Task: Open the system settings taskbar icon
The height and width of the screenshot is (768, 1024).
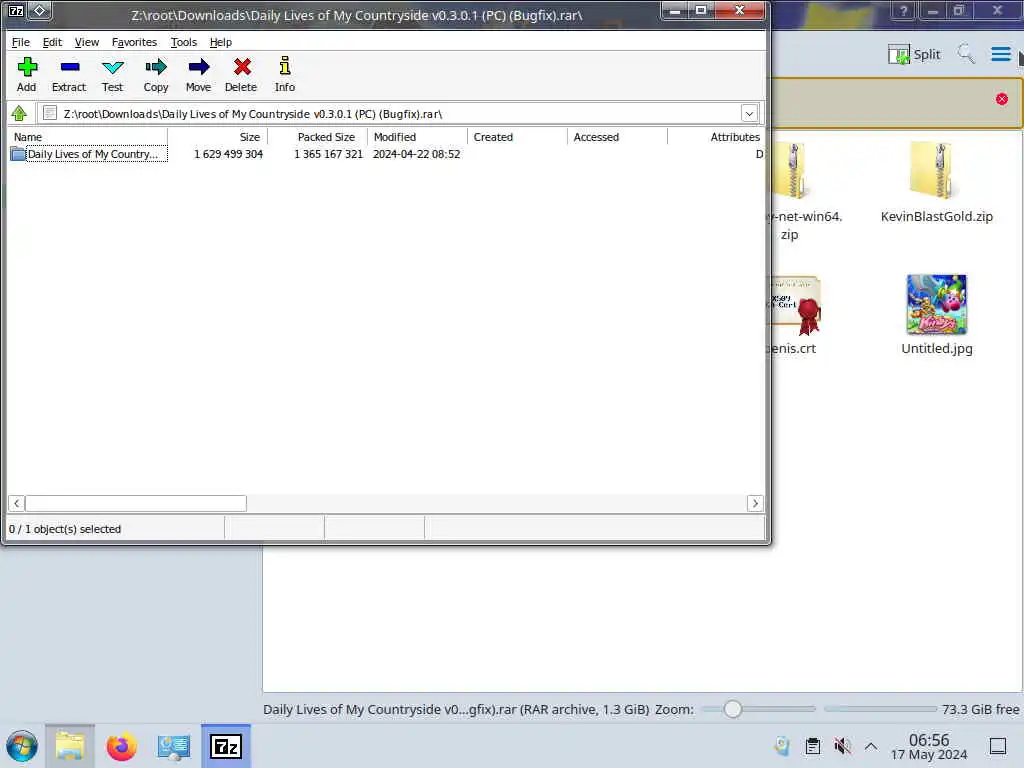Action: (x=174, y=746)
